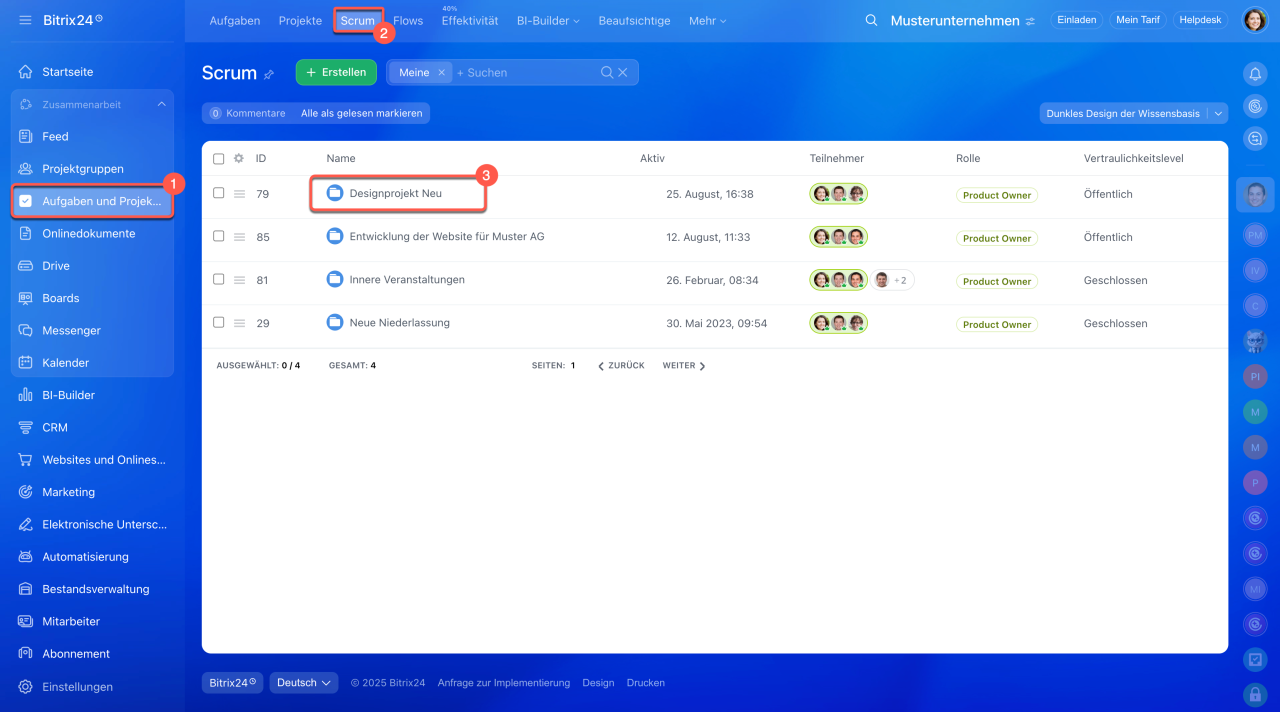
Task: Open the lock icon in right sidebar
Action: pyautogui.click(x=1255, y=693)
